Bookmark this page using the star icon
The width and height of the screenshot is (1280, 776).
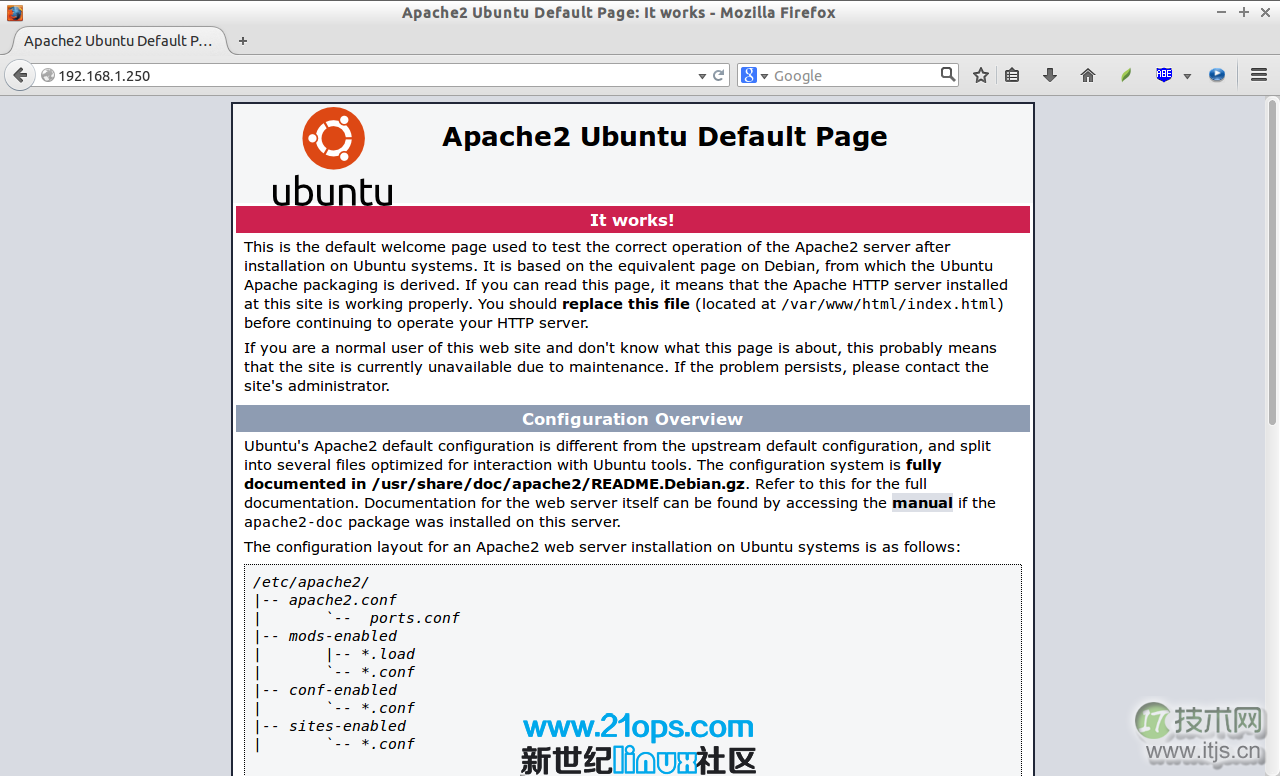[980, 75]
